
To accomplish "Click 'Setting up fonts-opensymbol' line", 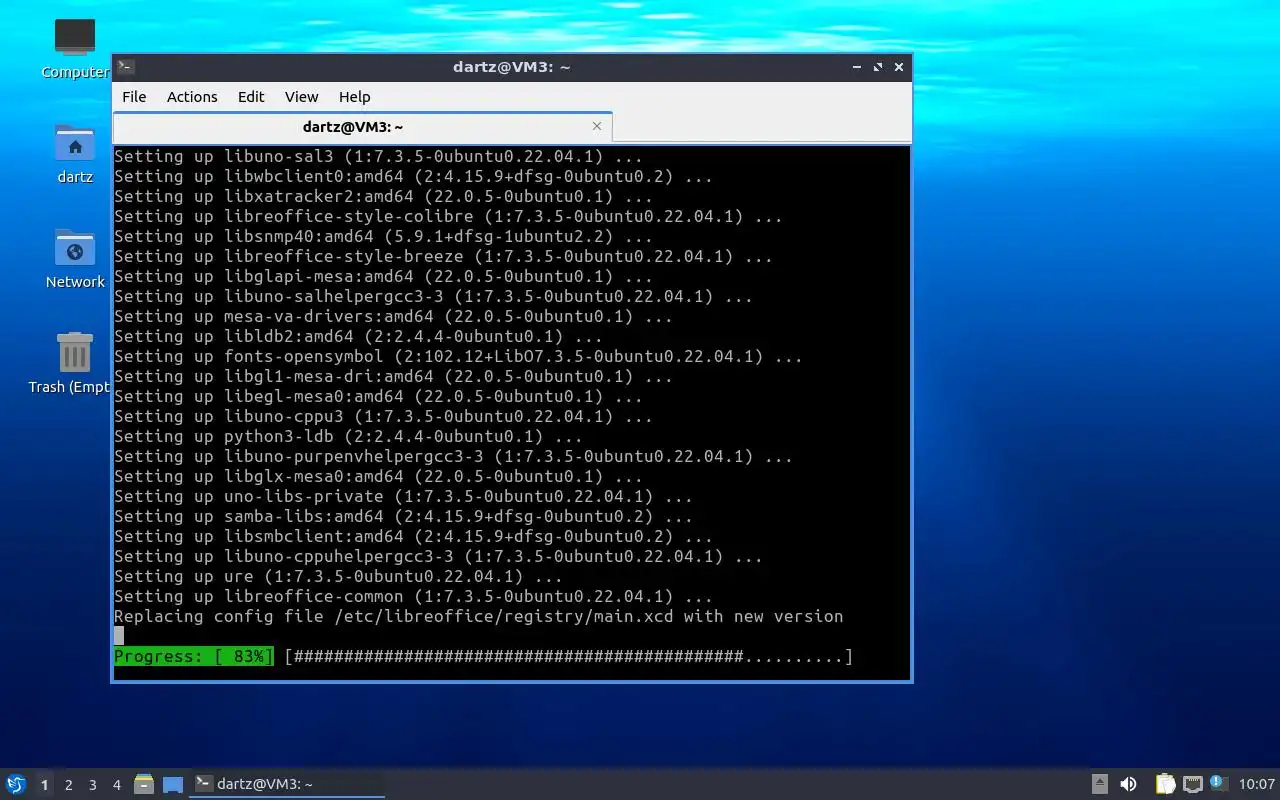I will (x=459, y=357).
